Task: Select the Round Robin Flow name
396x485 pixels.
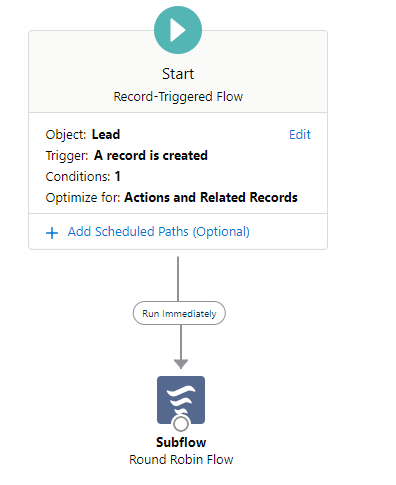Action: [x=181, y=459]
